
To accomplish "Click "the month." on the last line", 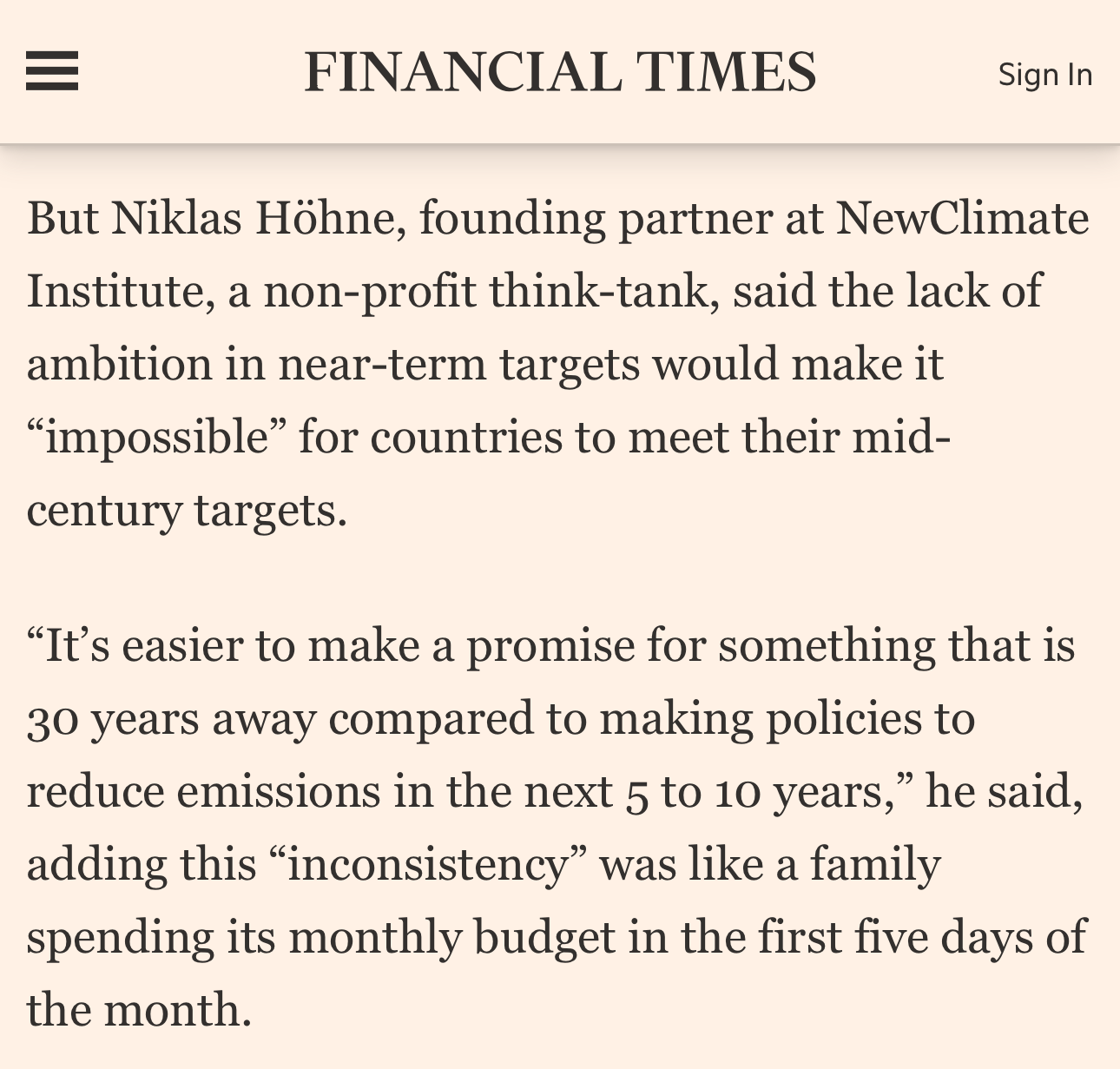I will click(x=139, y=1011).
